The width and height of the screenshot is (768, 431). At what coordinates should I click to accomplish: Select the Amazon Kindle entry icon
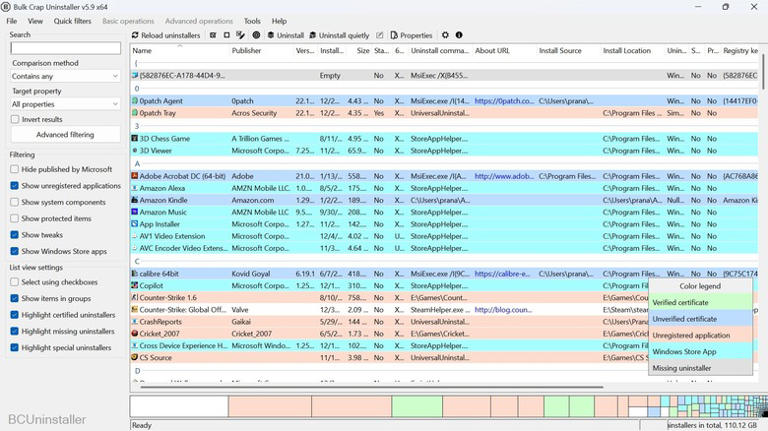134,200
